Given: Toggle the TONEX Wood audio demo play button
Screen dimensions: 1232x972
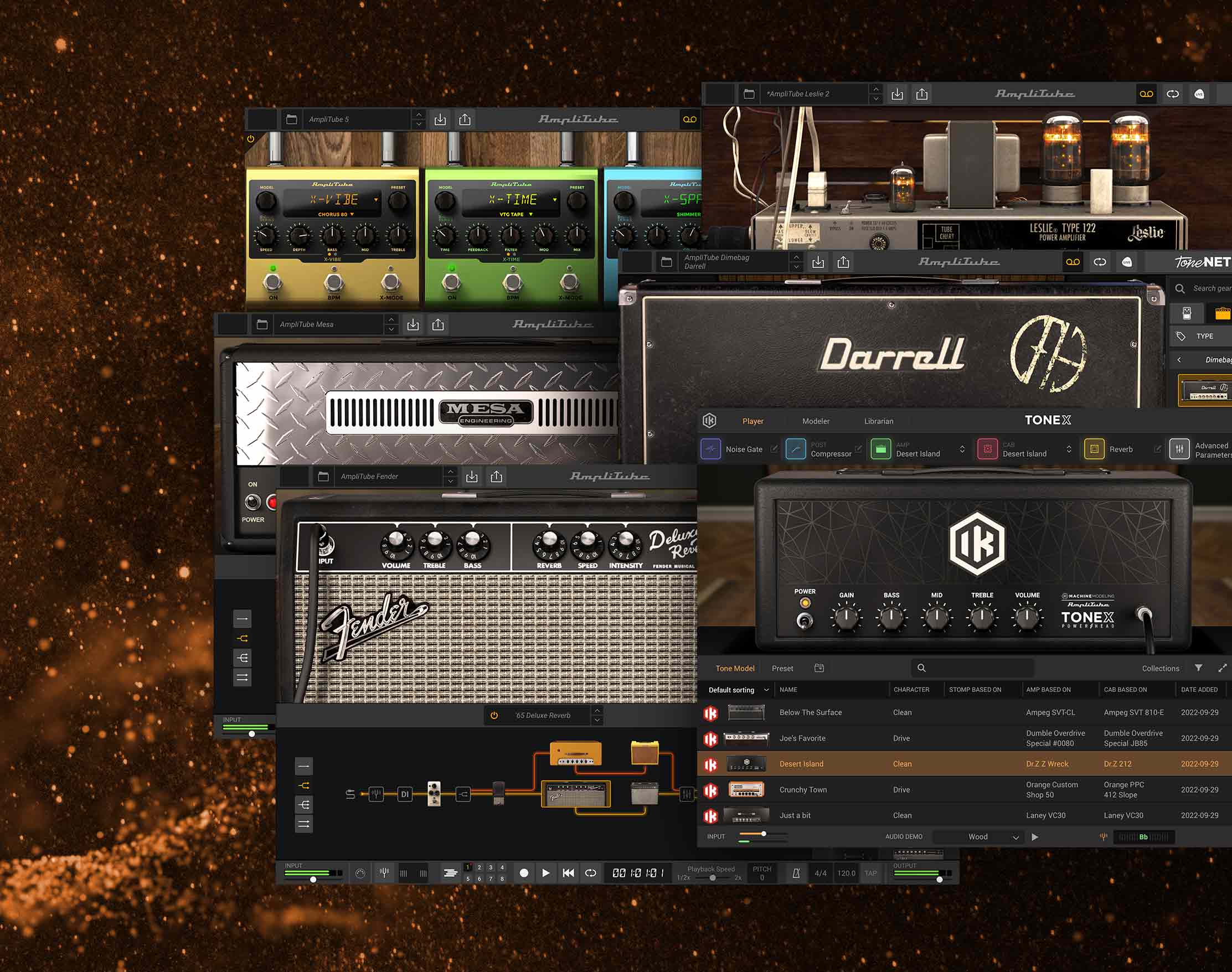Looking at the screenshot, I should click(1034, 836).
